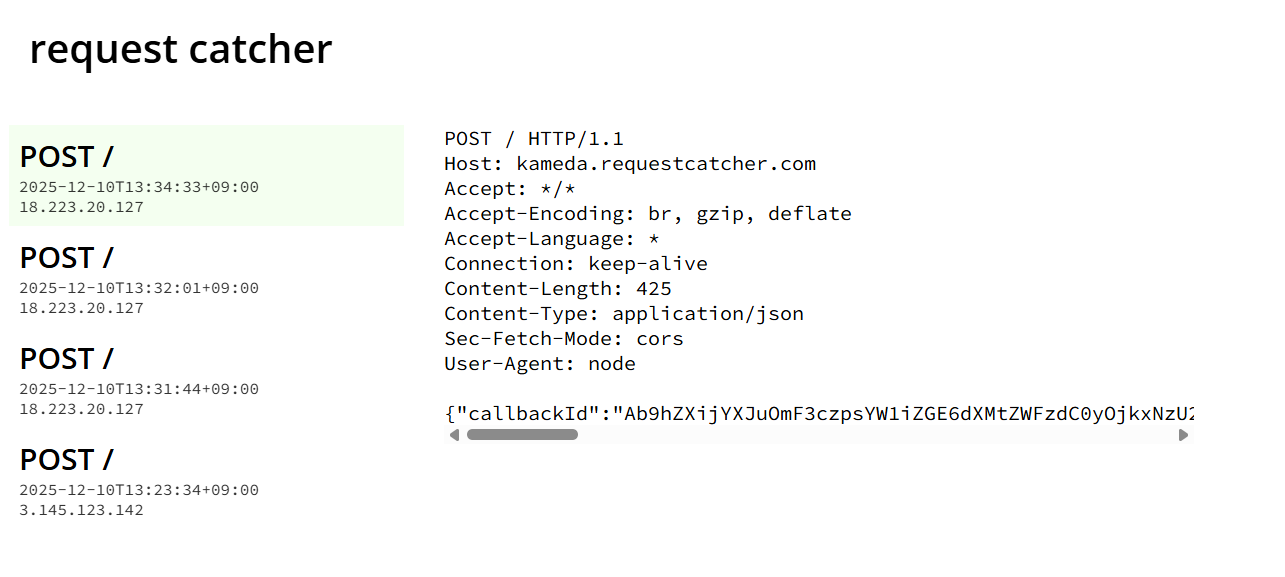Click the Content-Type: application/json header
The height and width of the screenshot is (577, 1285).
coord(624,314)
